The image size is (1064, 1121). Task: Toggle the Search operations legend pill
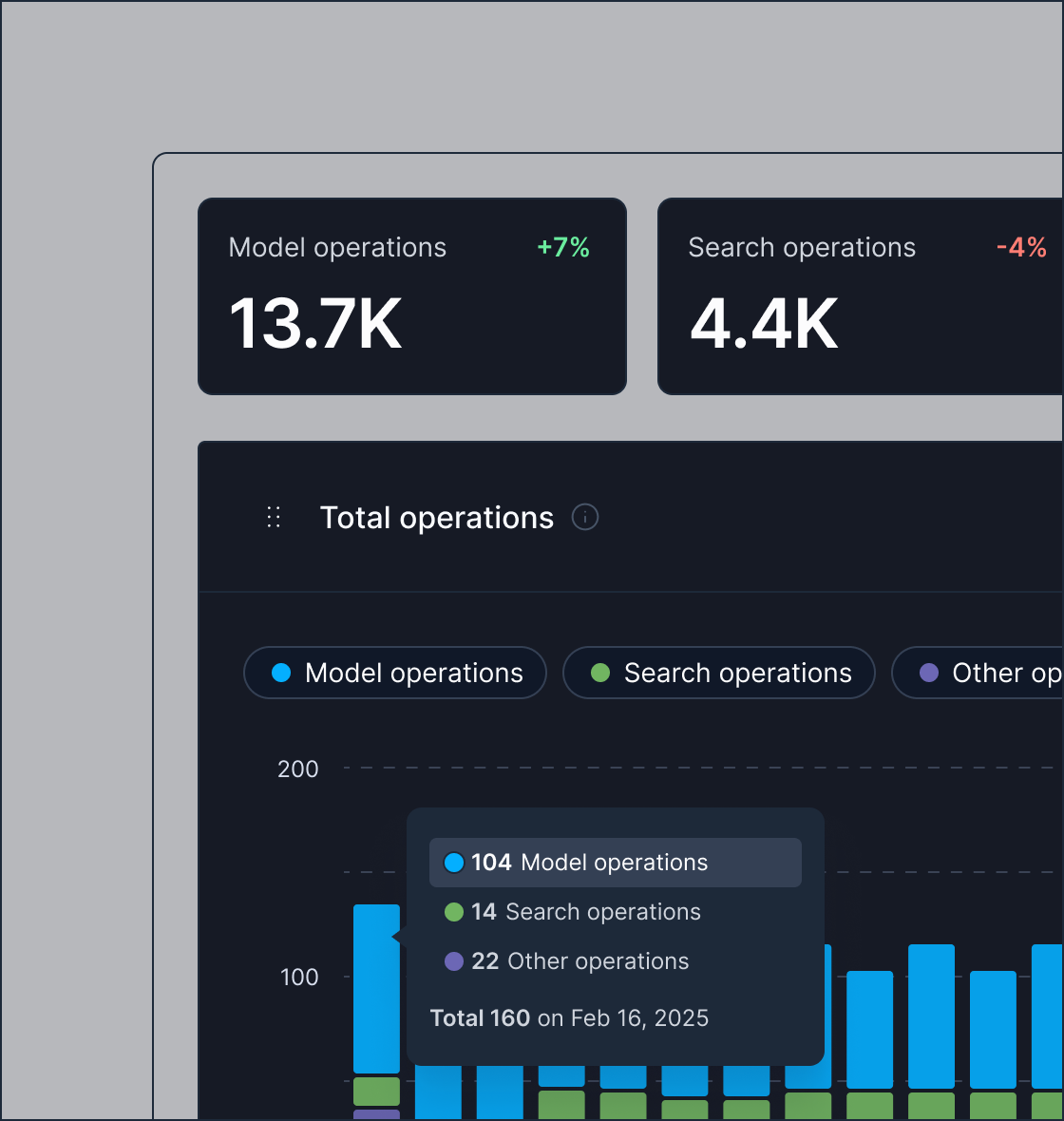719,673
